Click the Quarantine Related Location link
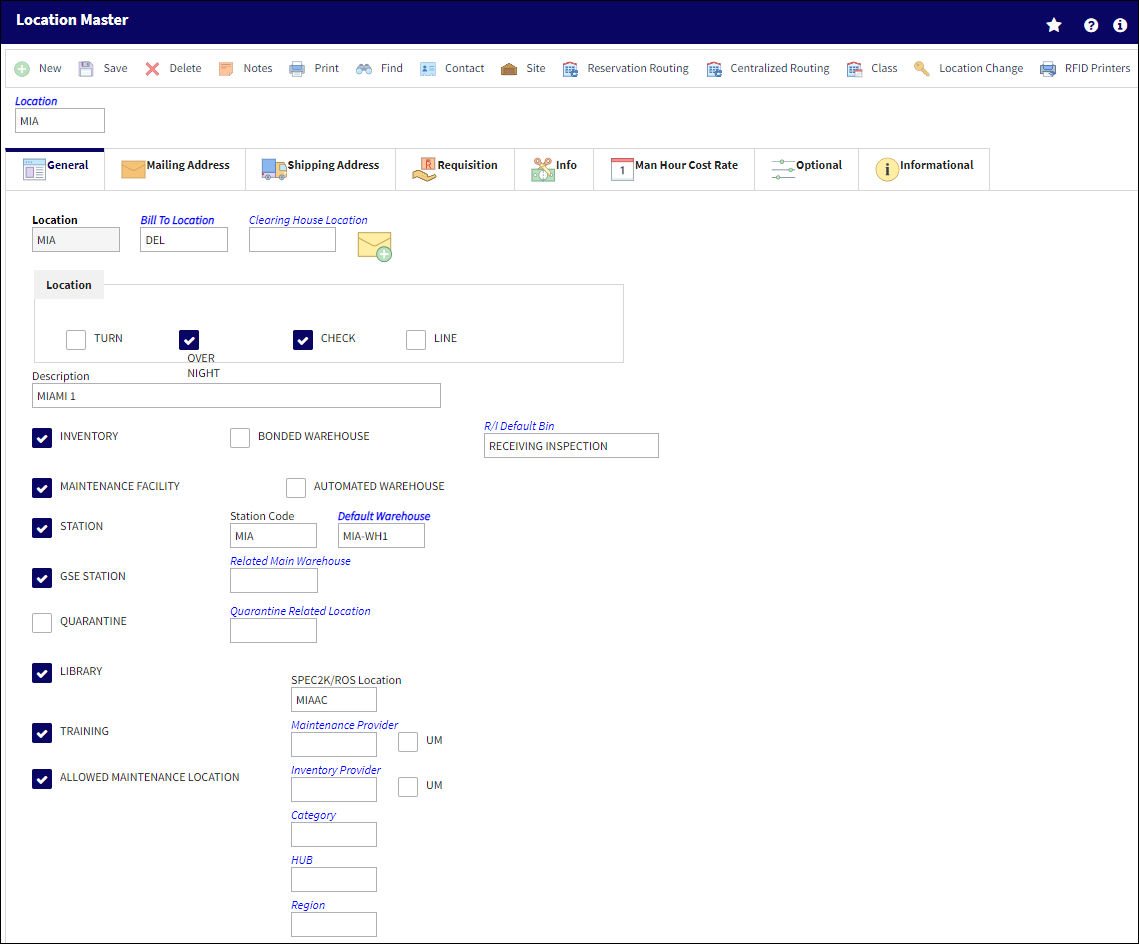This screenshot has height=944, width=1139. tap(301, 611)
